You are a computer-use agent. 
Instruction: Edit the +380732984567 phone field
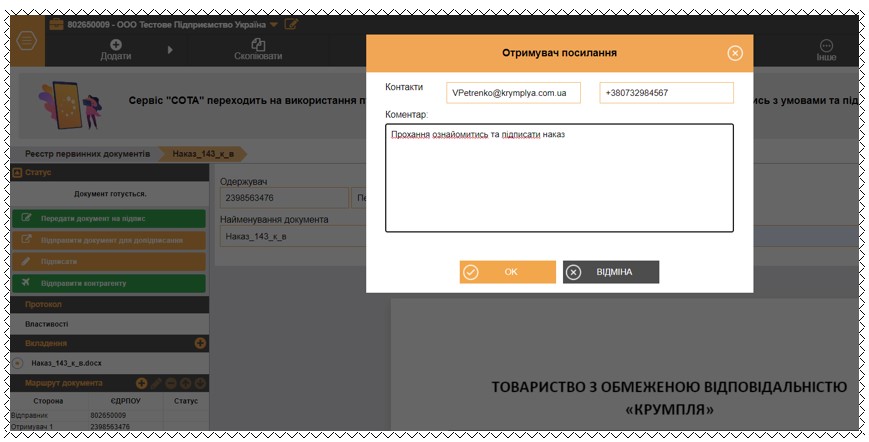[x=666, y=93]
